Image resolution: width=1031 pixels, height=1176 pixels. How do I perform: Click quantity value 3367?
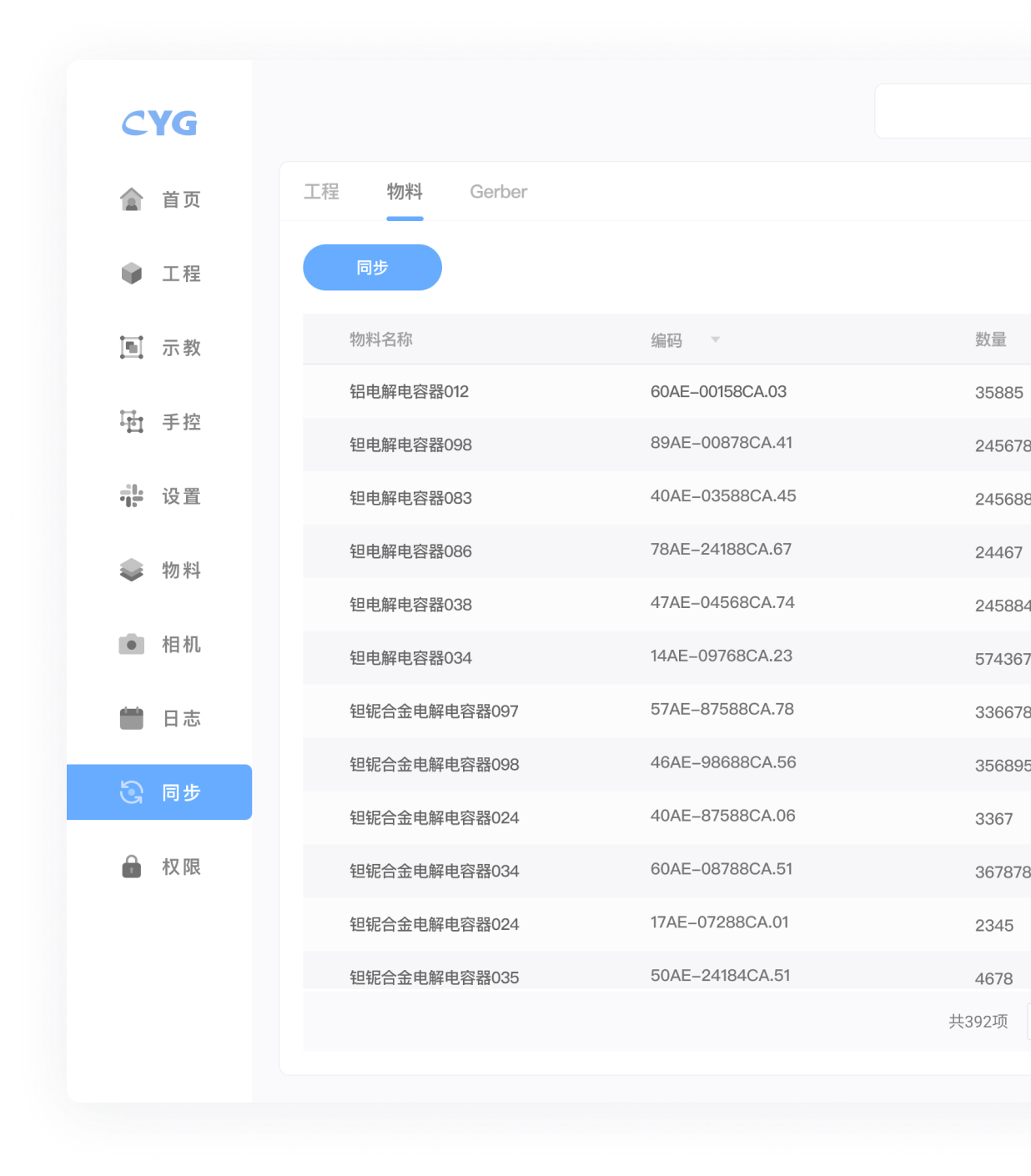[994, 819]
